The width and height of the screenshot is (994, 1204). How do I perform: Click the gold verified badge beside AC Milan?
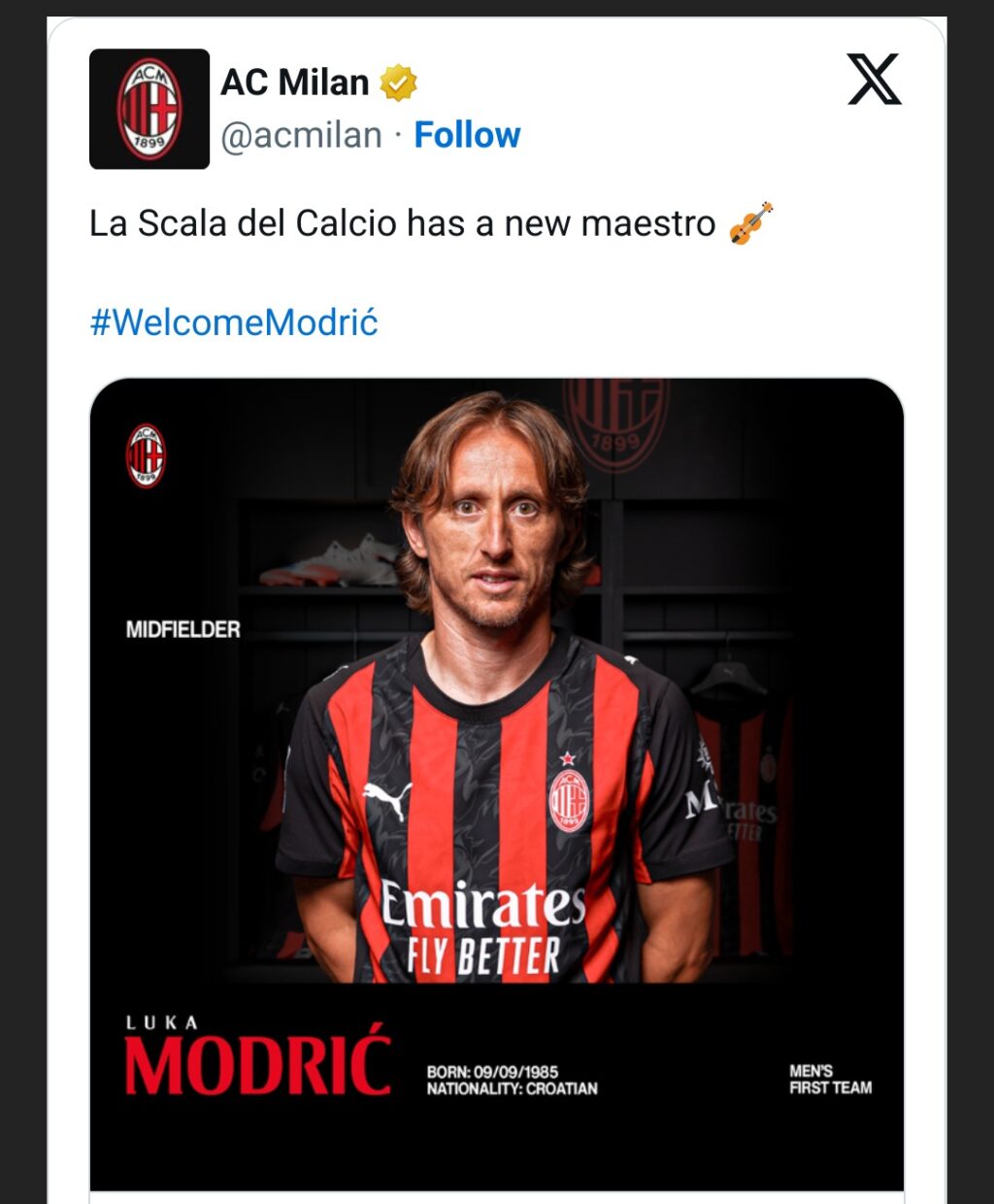click(398, 83)
